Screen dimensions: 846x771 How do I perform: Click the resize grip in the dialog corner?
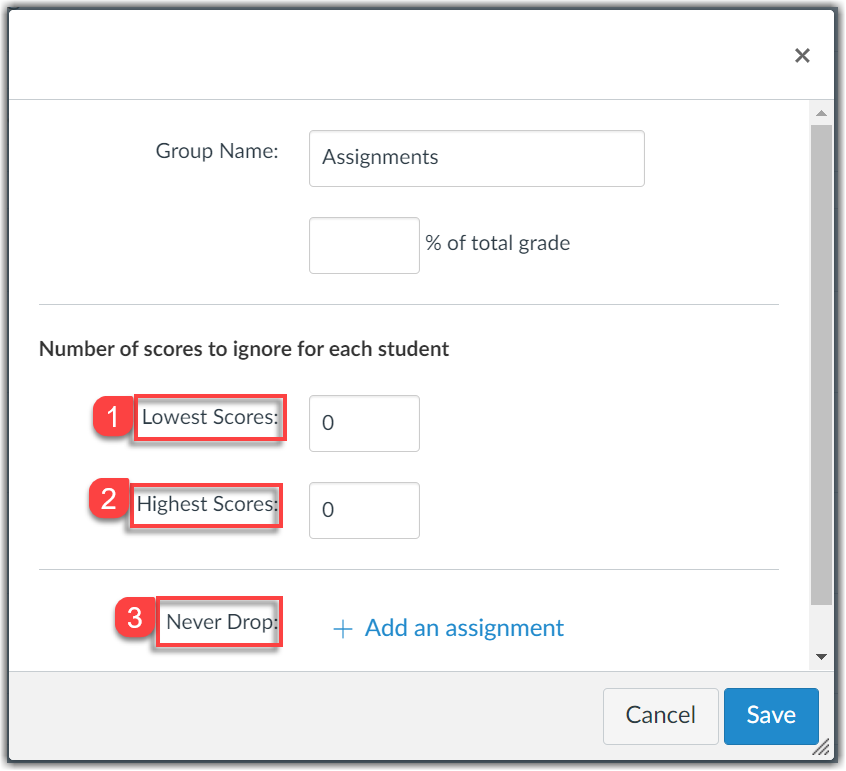coord(822,747)
